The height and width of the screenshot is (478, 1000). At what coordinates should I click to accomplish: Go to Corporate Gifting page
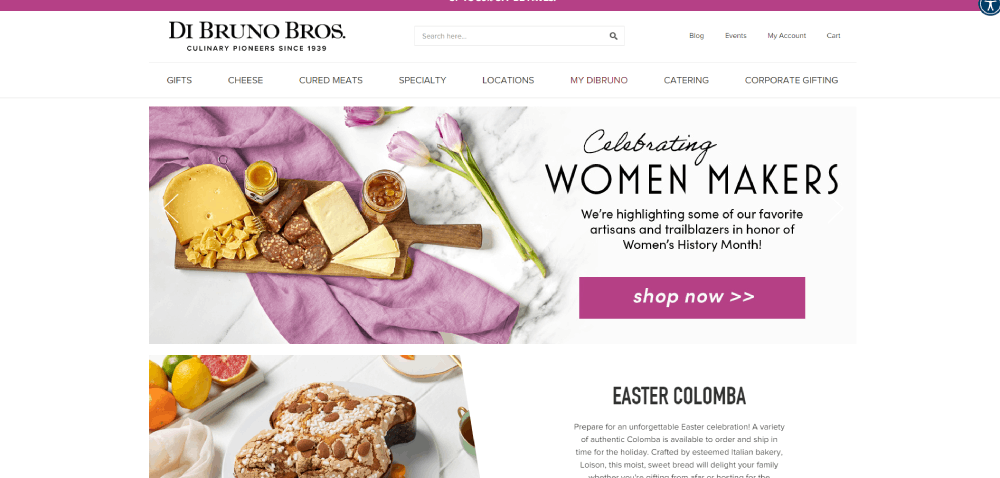click(791, 80)
